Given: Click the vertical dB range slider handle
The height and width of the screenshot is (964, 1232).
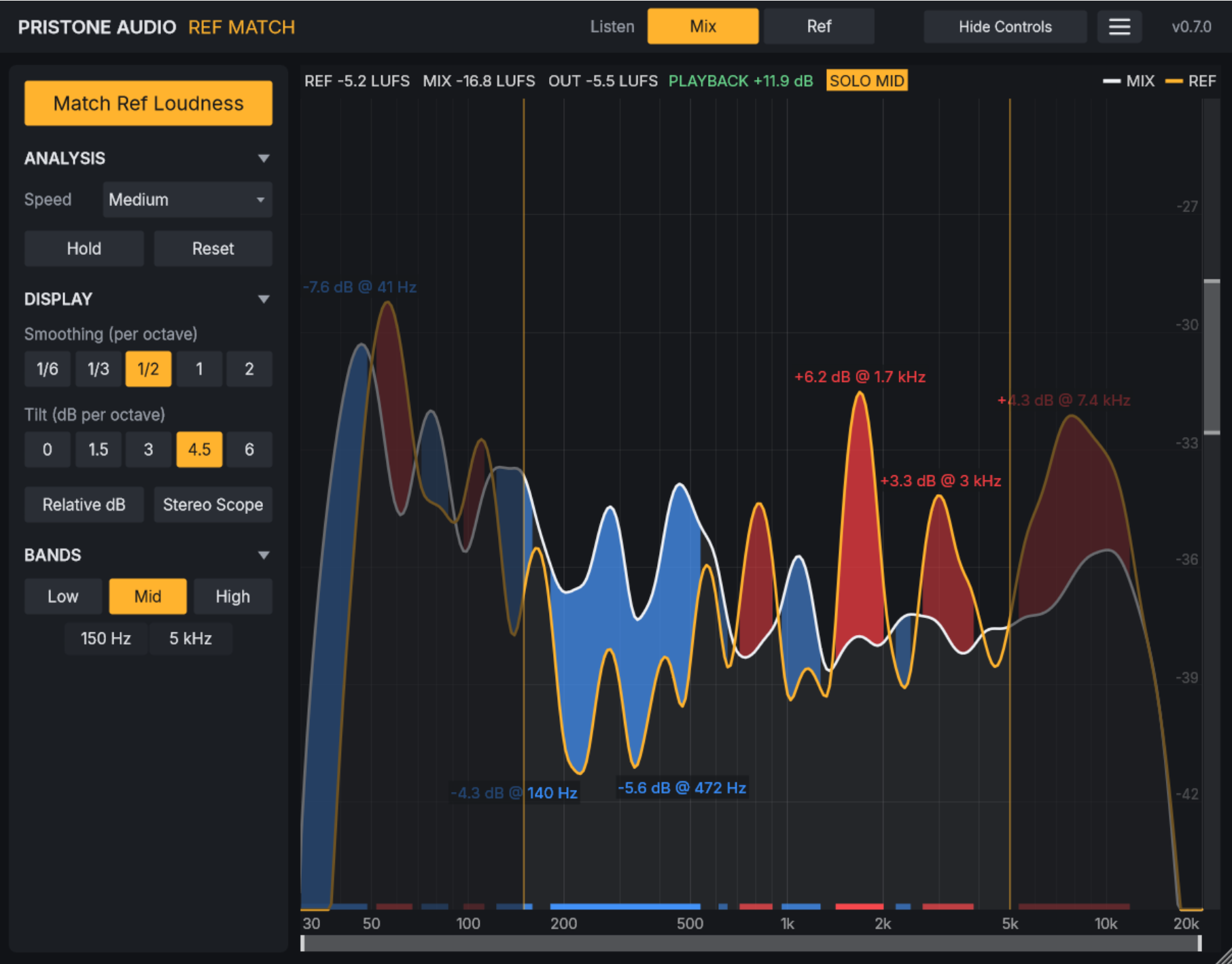Looking at the screenshot, I should click(x=1212, y=357).
